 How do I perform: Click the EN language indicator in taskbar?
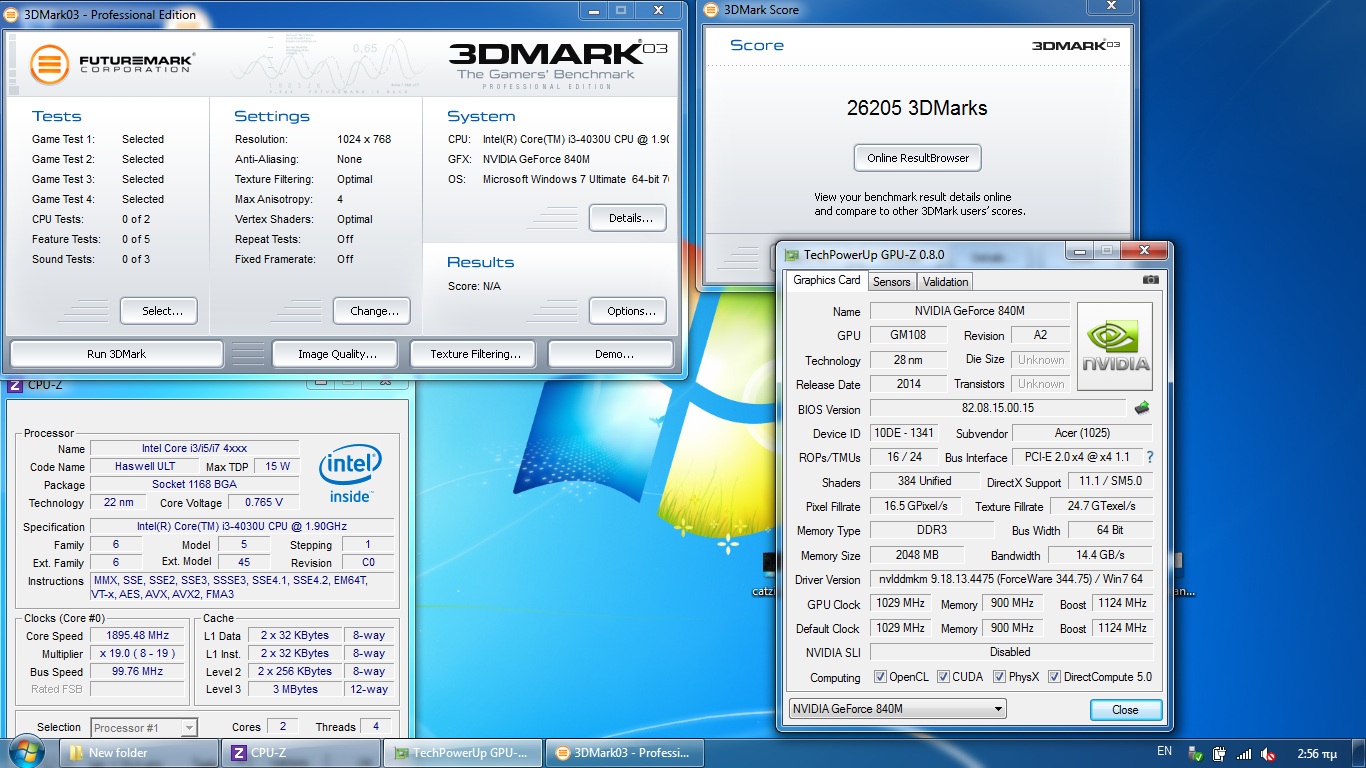coord(1164,751)
